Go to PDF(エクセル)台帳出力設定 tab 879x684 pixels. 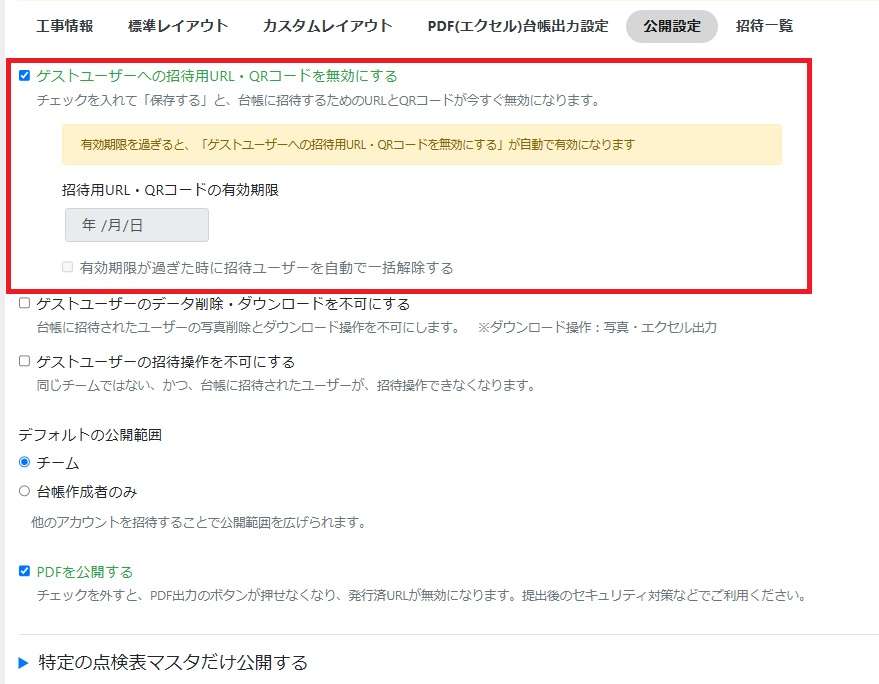(517, 26)
